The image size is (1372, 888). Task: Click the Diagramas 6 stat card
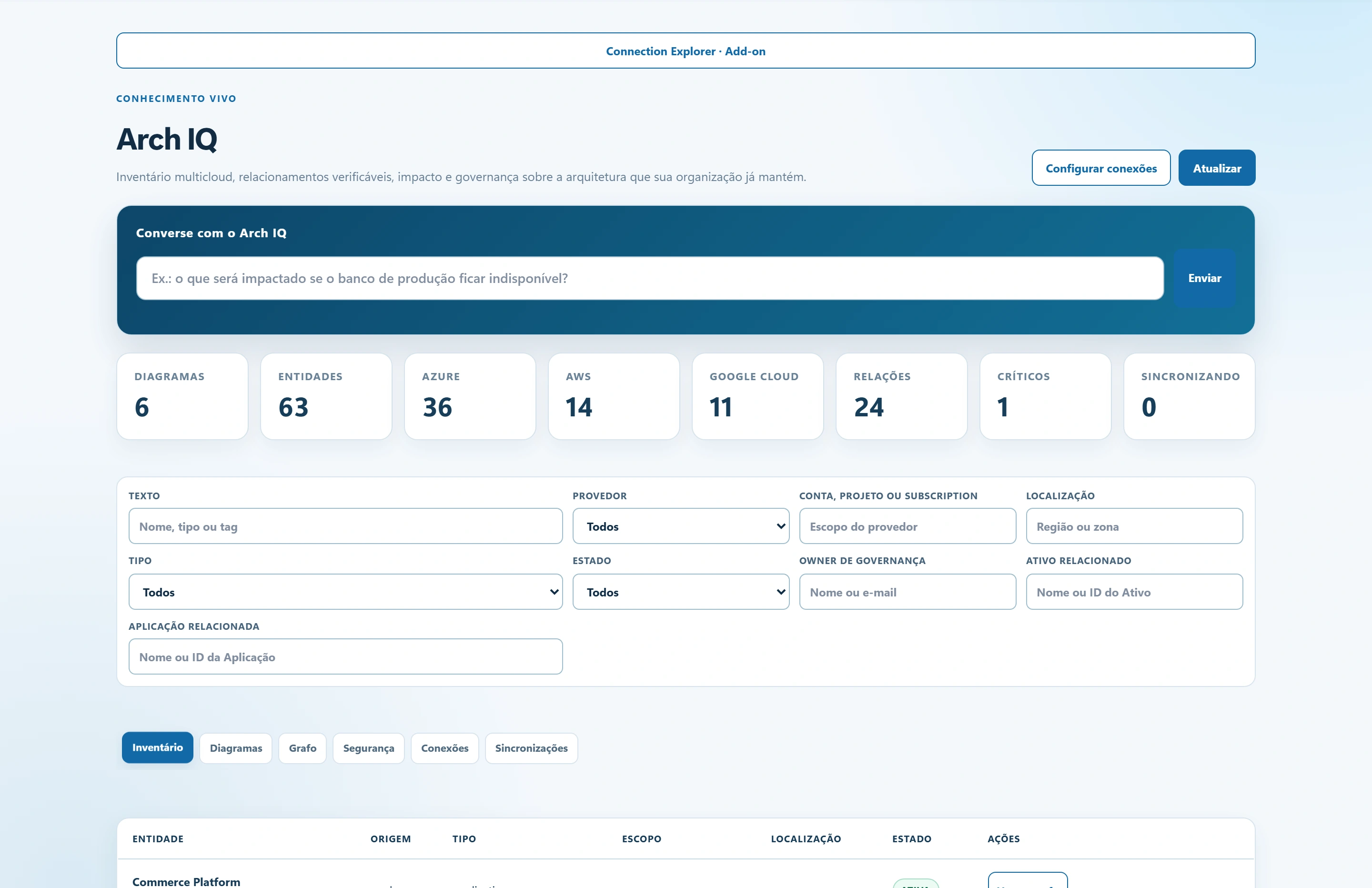click(182, 397)
